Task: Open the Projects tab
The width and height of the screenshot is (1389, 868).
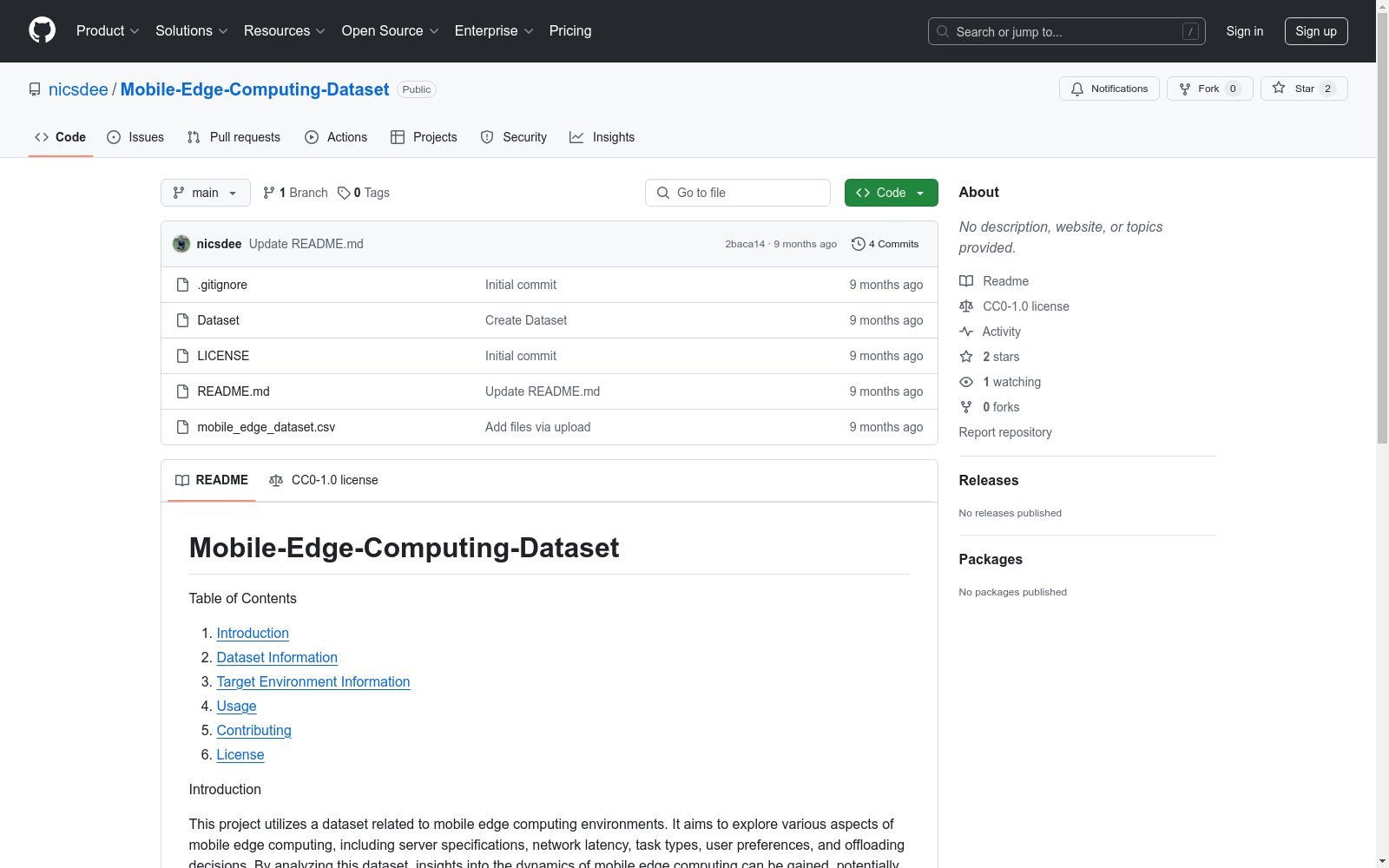Action: (424, 137)
